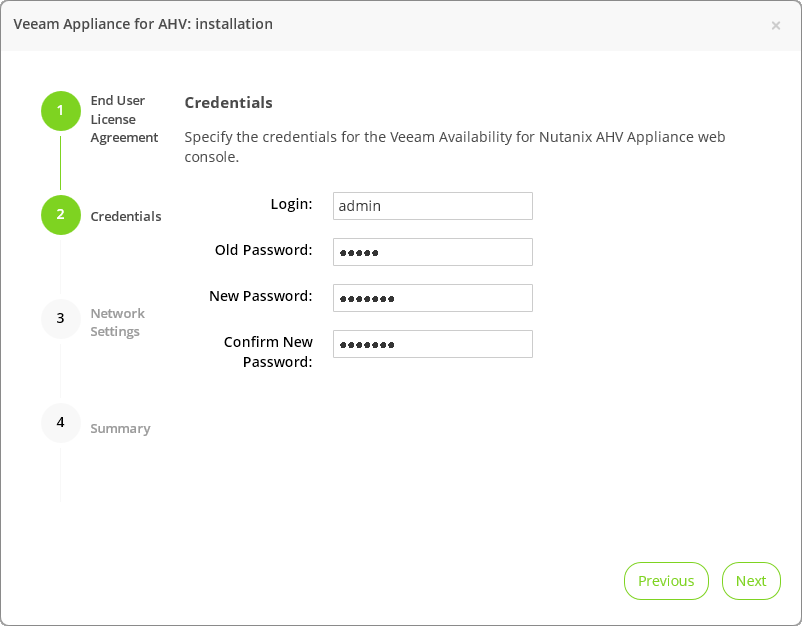Click into the Old Password field

tap(432, 252)
